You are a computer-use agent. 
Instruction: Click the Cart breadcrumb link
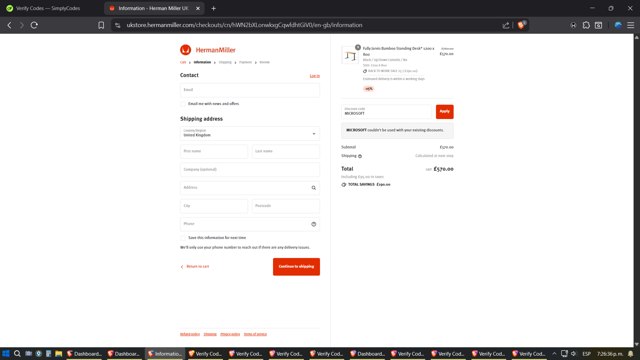(x=183, y=62)
